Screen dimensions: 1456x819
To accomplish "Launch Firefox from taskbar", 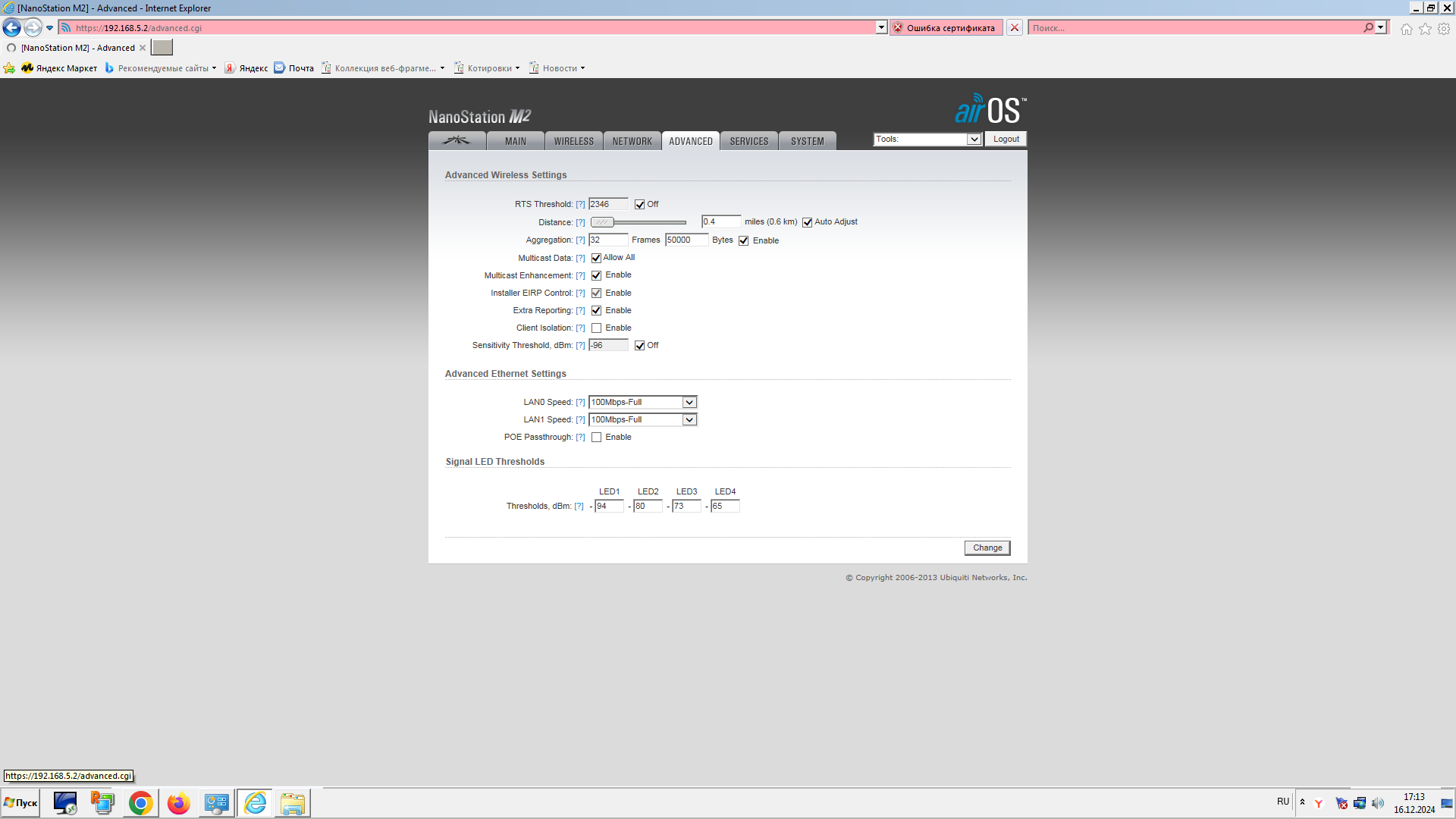I will [x=178, y=803].
